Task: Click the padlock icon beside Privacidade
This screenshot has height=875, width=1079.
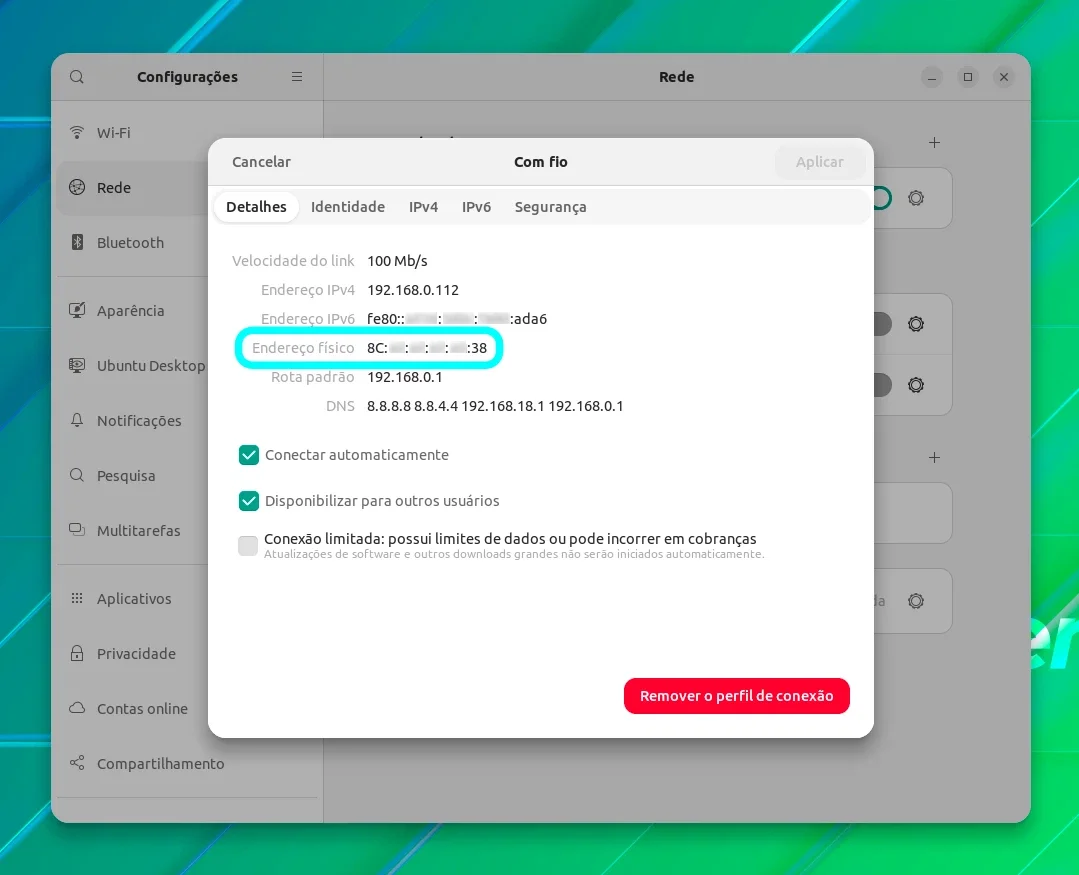Action: click(77, 653)
